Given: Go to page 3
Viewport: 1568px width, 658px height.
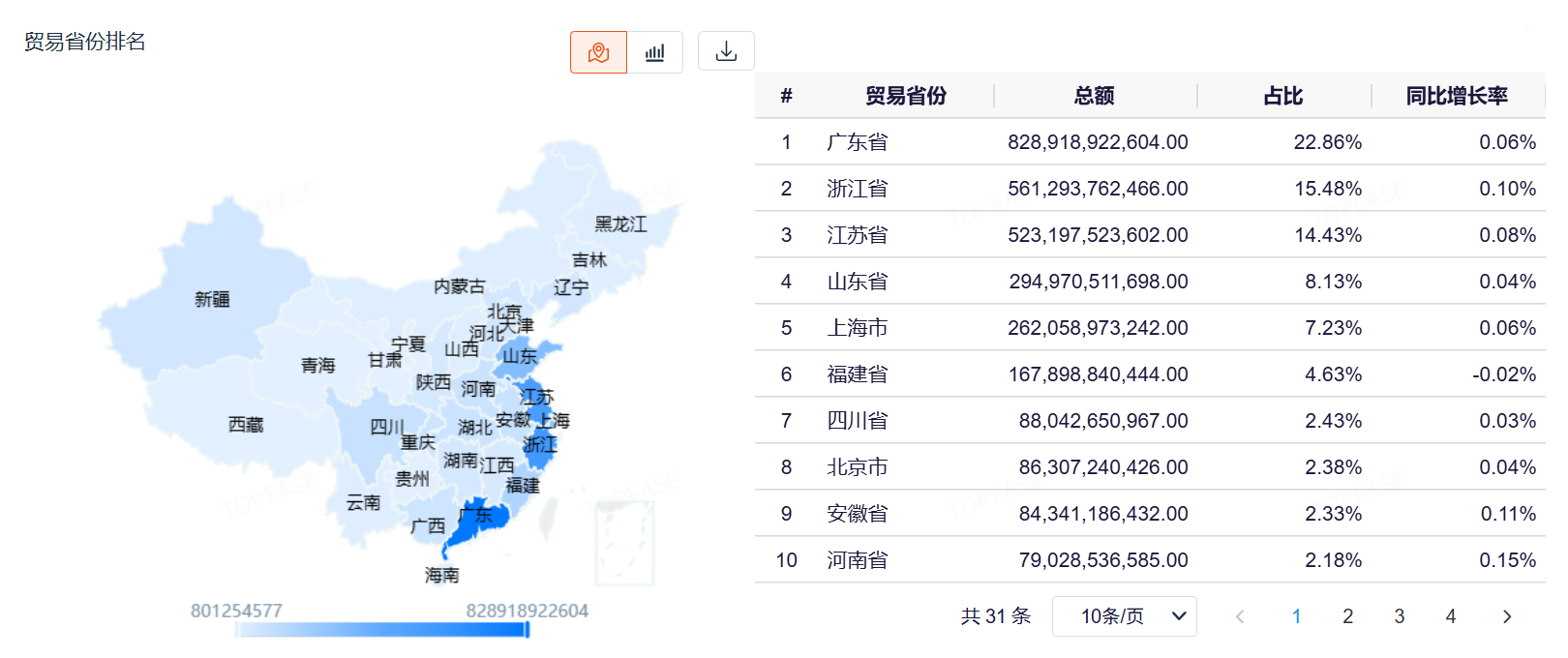Looking at the screenshot, I should (1399, 616).
